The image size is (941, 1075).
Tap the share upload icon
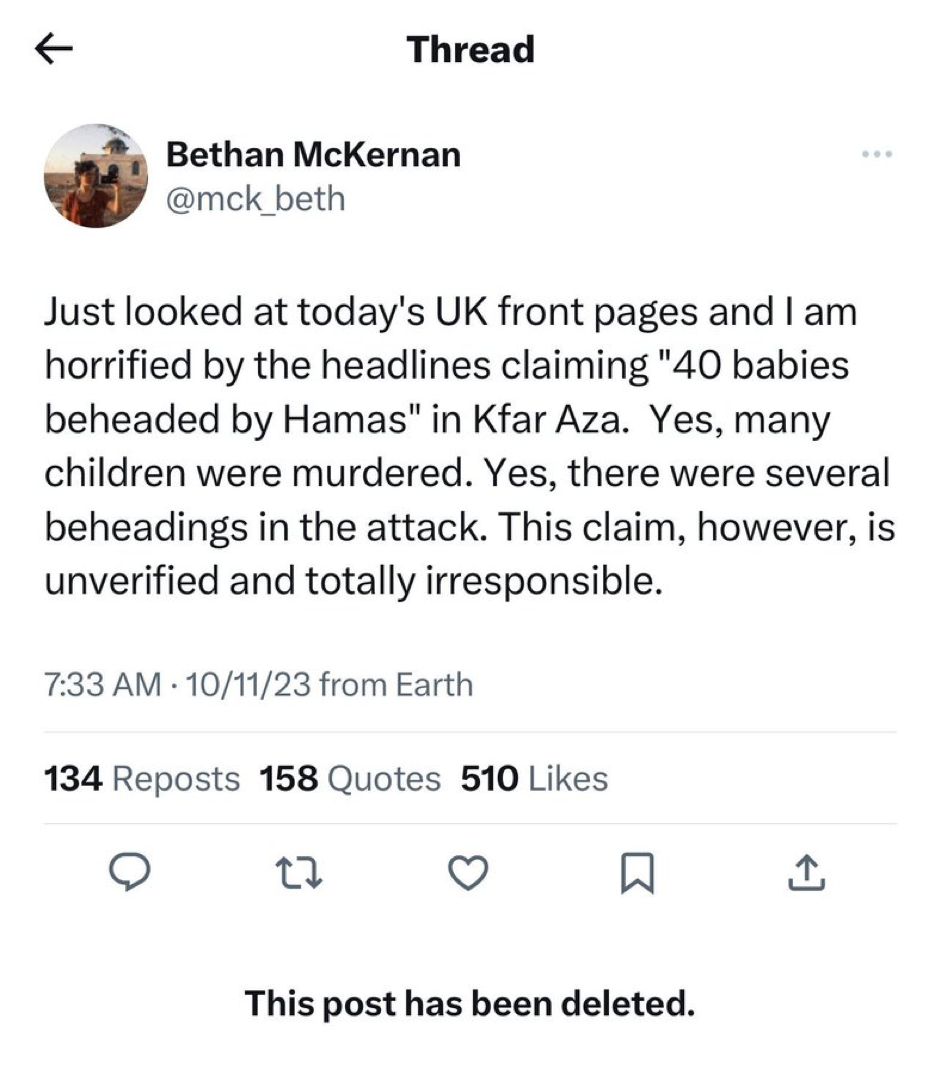click(807, 872)
